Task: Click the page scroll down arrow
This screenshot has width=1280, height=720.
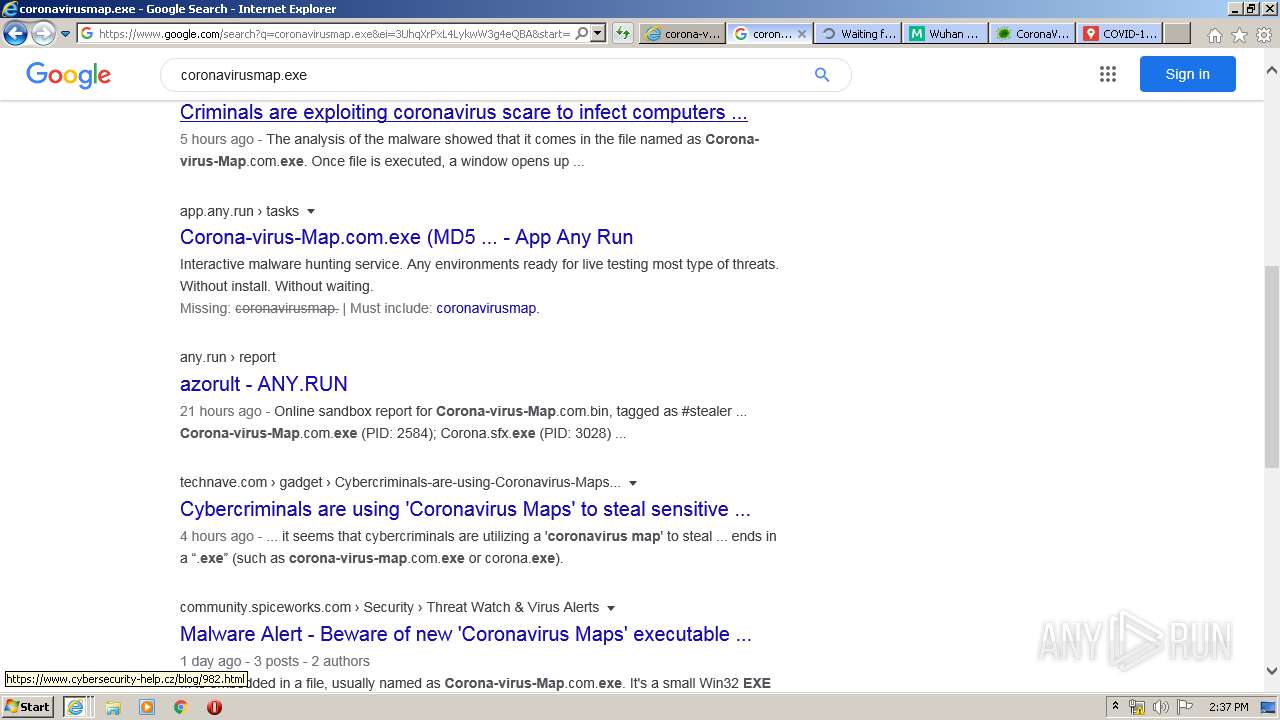Action: 1272,671
